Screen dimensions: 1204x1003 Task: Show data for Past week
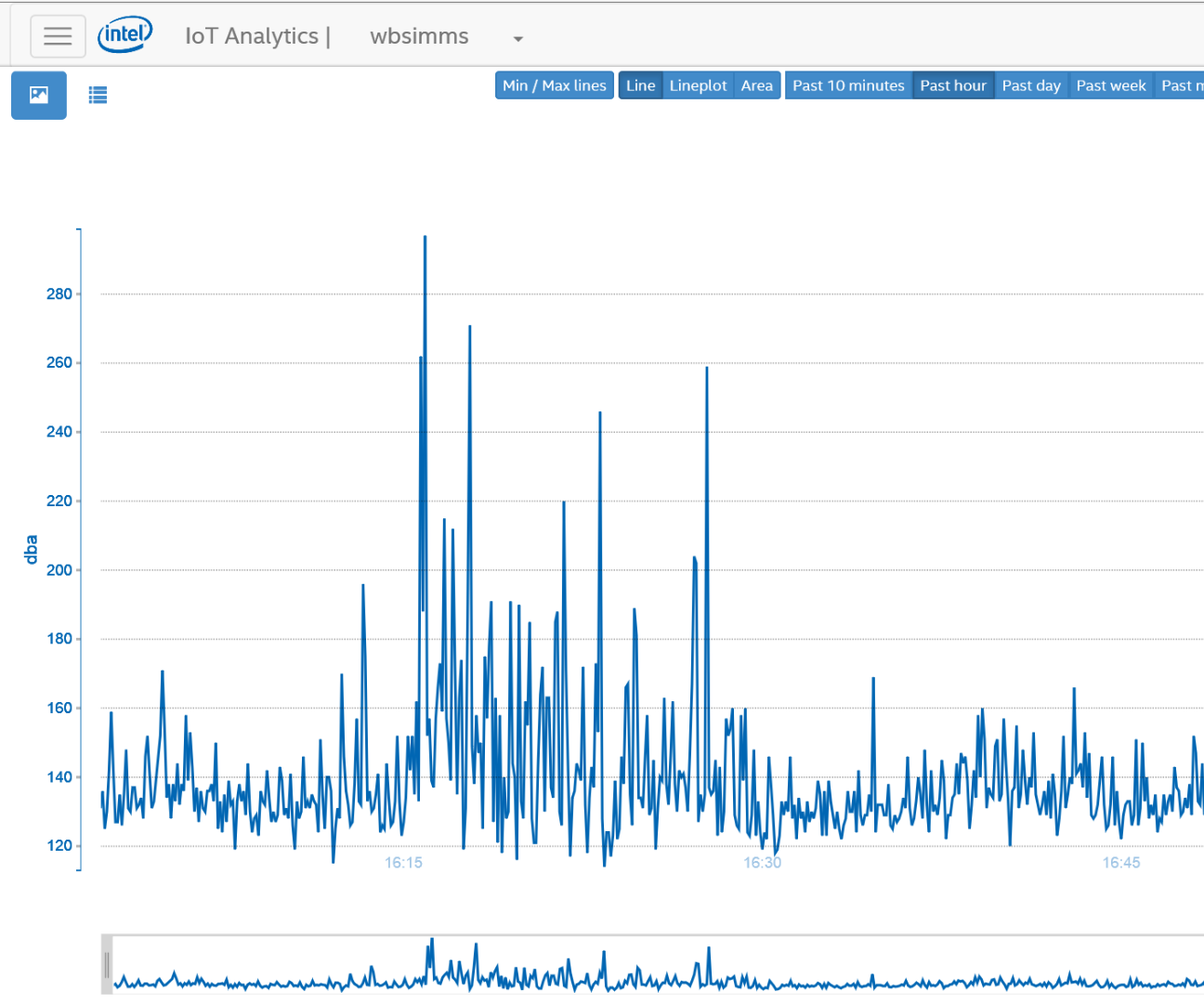1111,85
